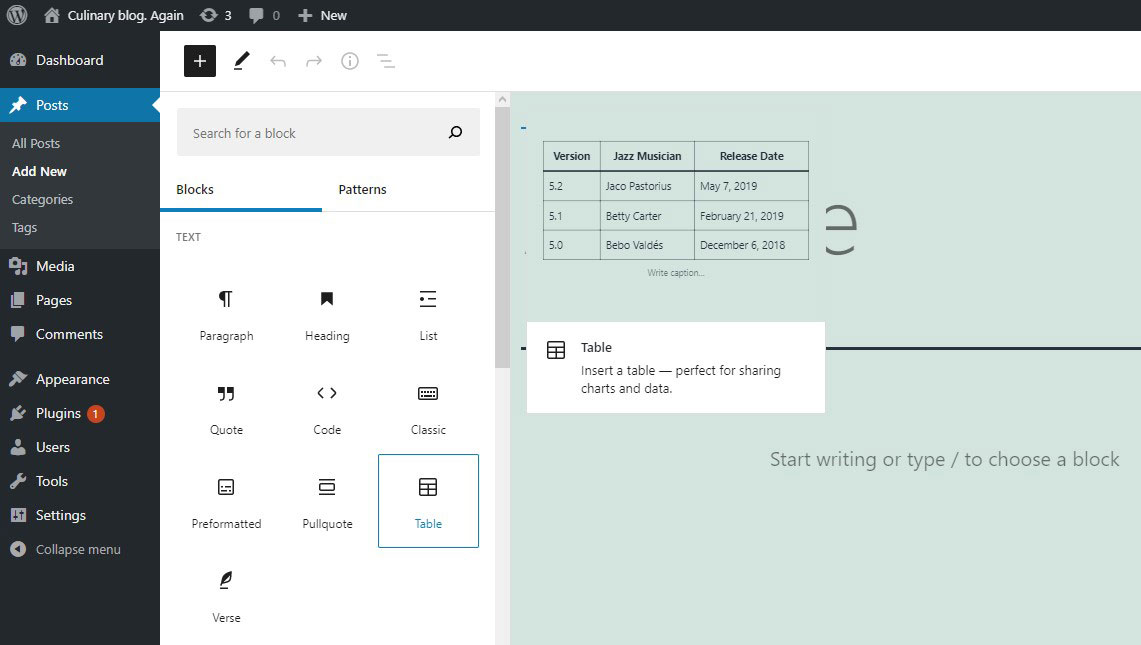Click the block search magnifier icon
Image resolution: width=1141 pixels, height=645 pixels.
point(456,132)
